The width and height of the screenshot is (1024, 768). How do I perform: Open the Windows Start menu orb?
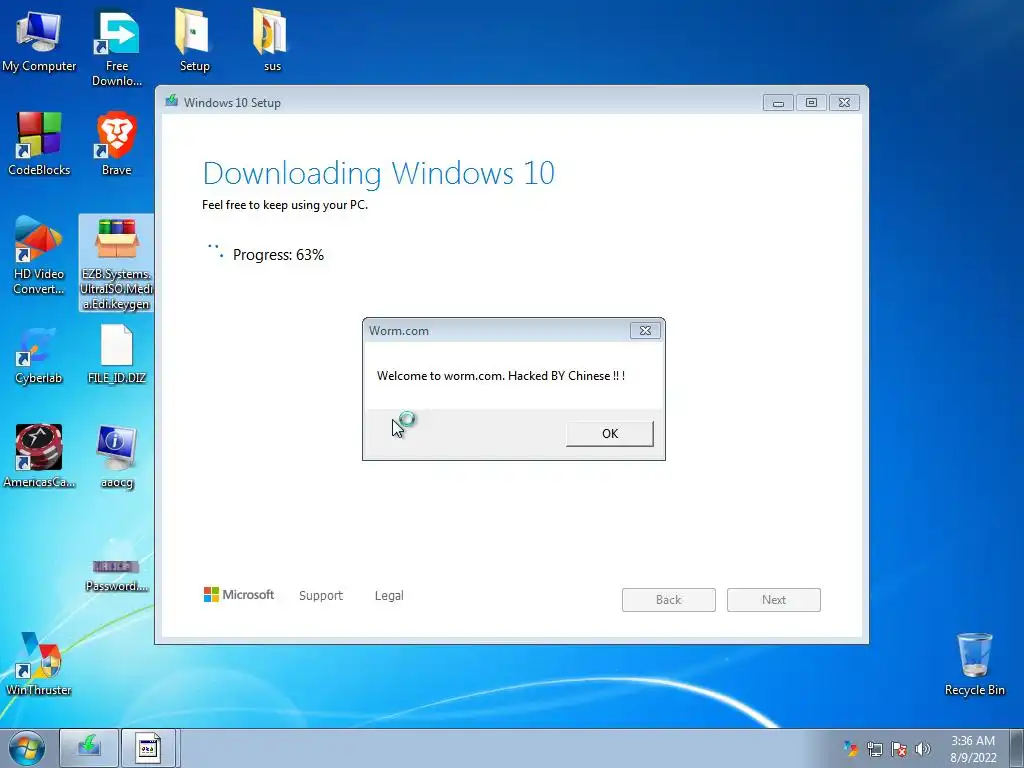(x=27, y=748)
